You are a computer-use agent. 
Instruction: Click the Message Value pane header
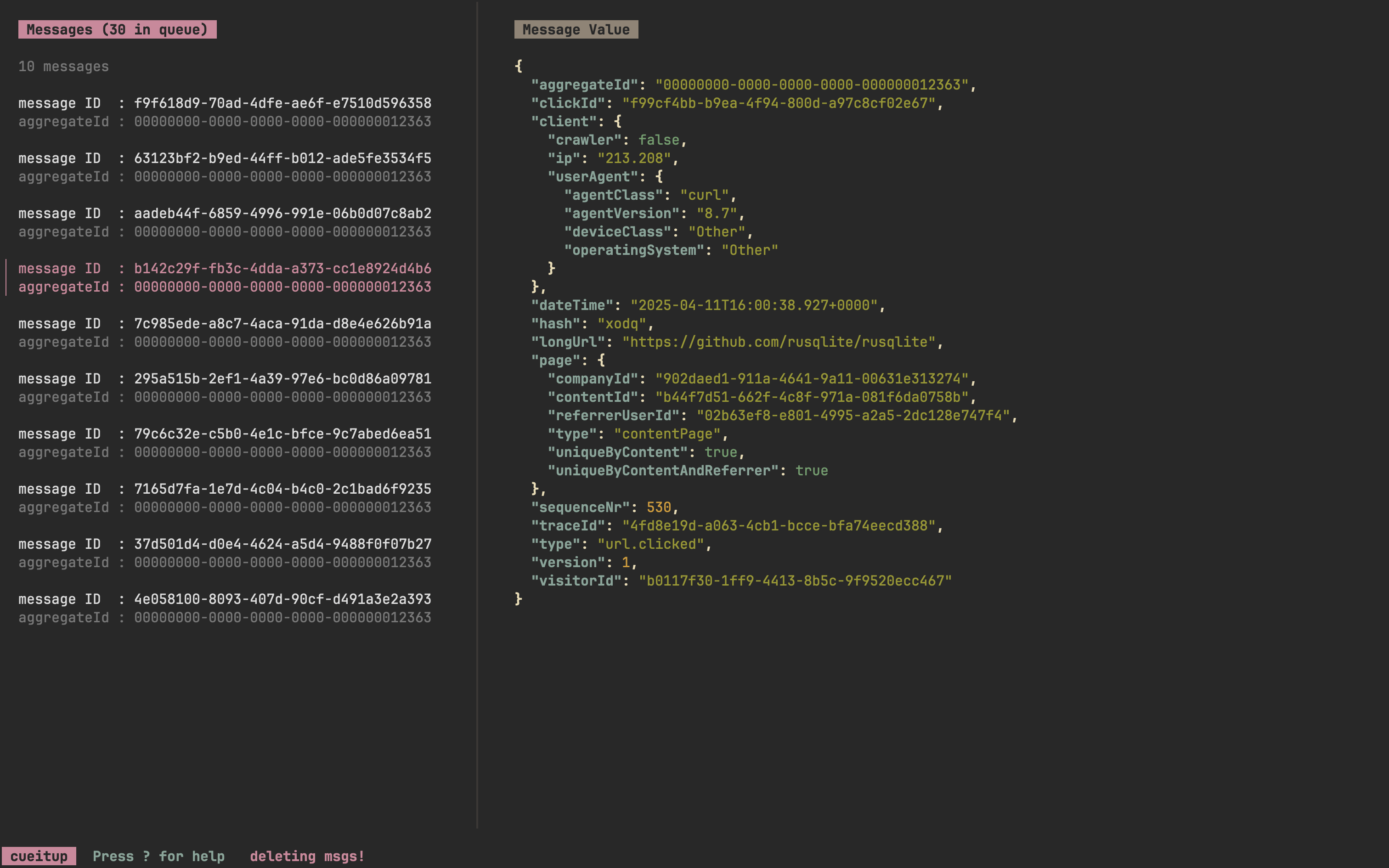coord(576,30)
